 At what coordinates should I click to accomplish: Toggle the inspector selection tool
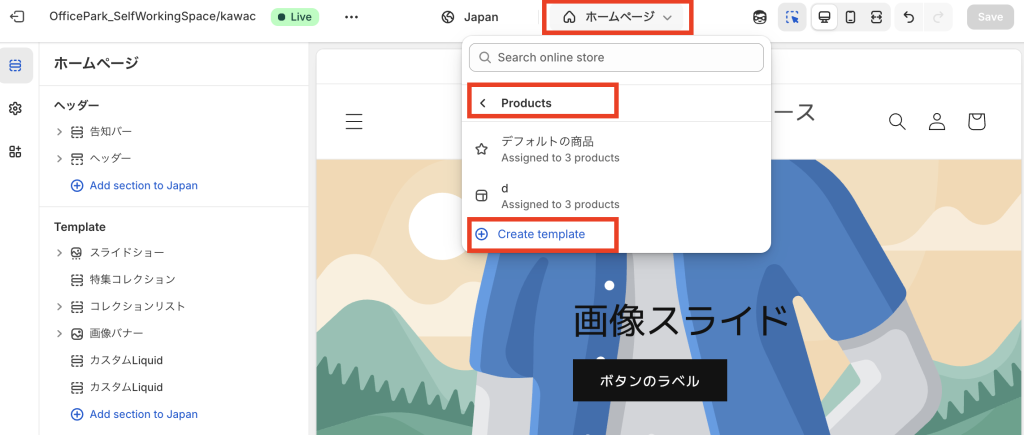coord(792,17)
